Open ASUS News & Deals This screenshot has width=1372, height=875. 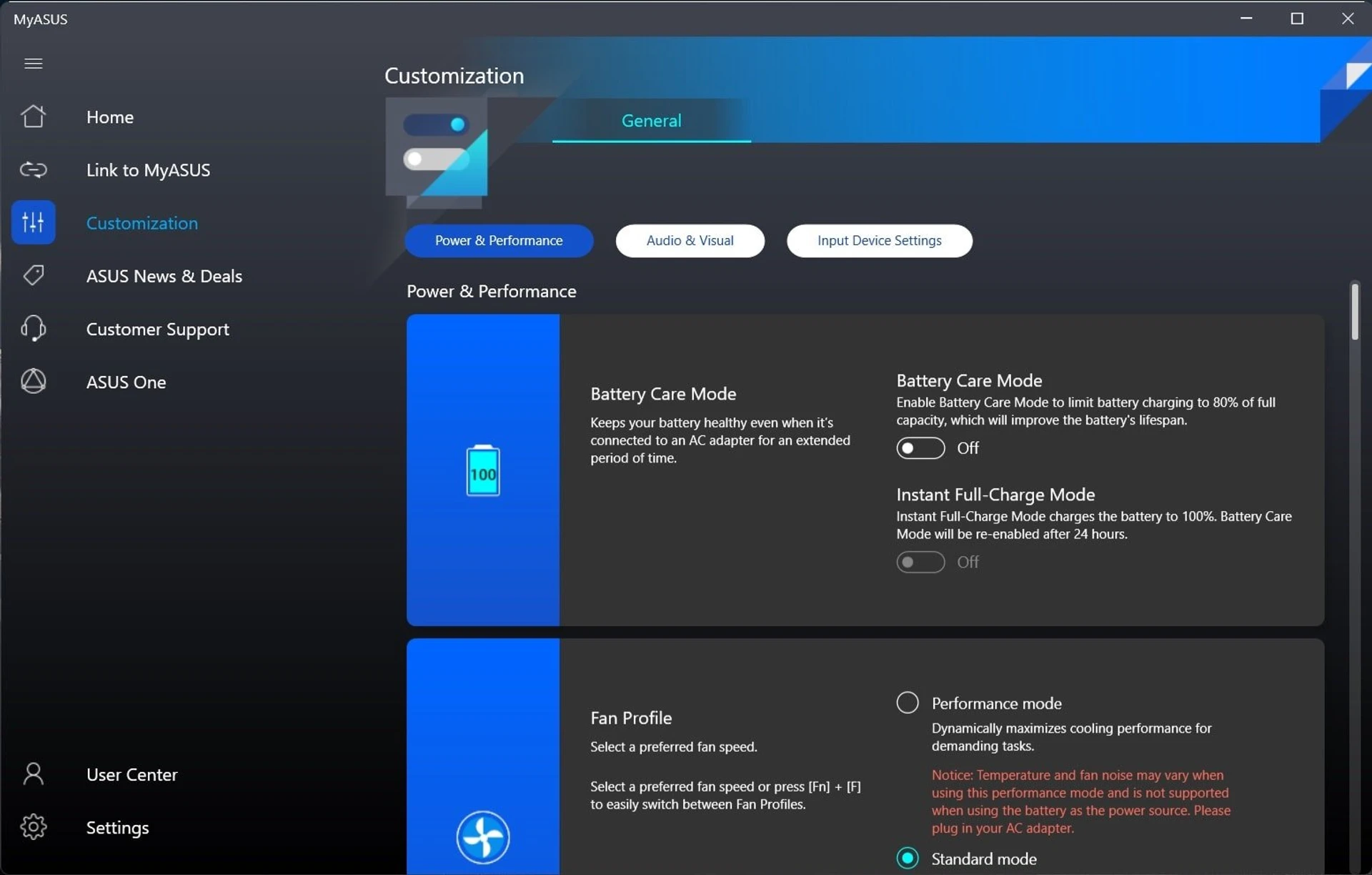(164, 276)
